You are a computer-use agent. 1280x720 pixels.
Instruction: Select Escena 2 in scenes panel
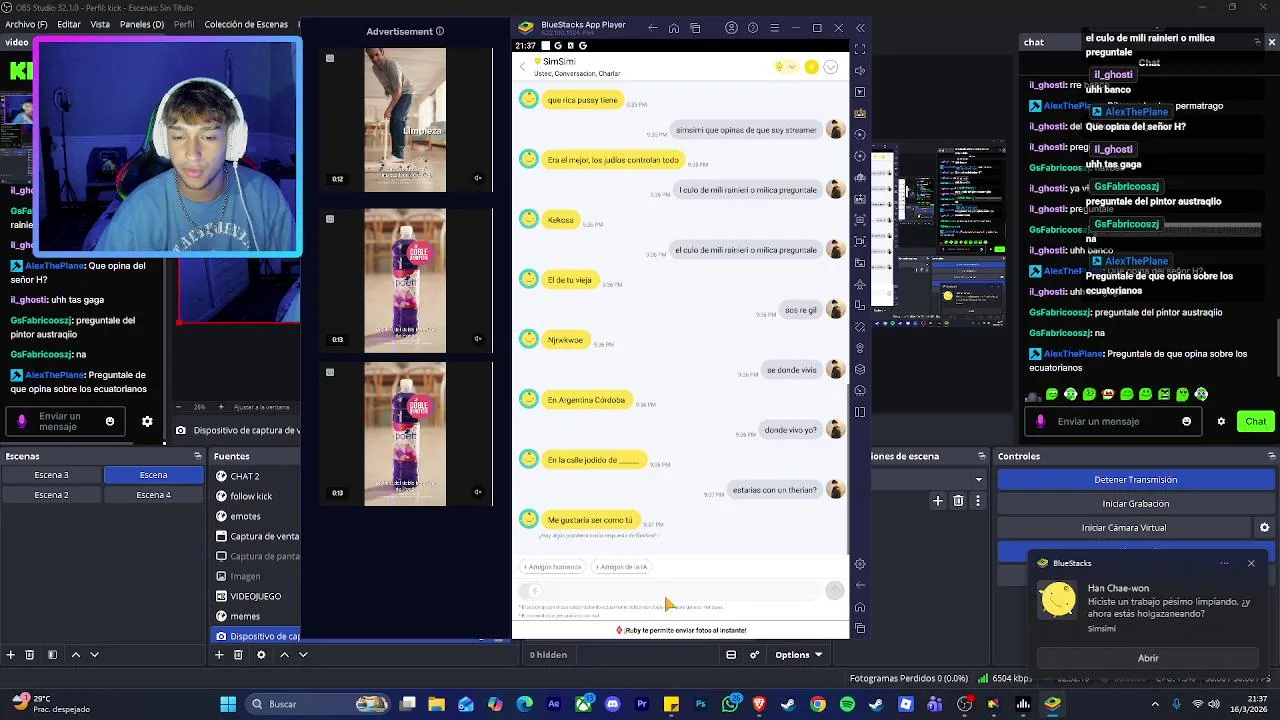click(52, 495)
